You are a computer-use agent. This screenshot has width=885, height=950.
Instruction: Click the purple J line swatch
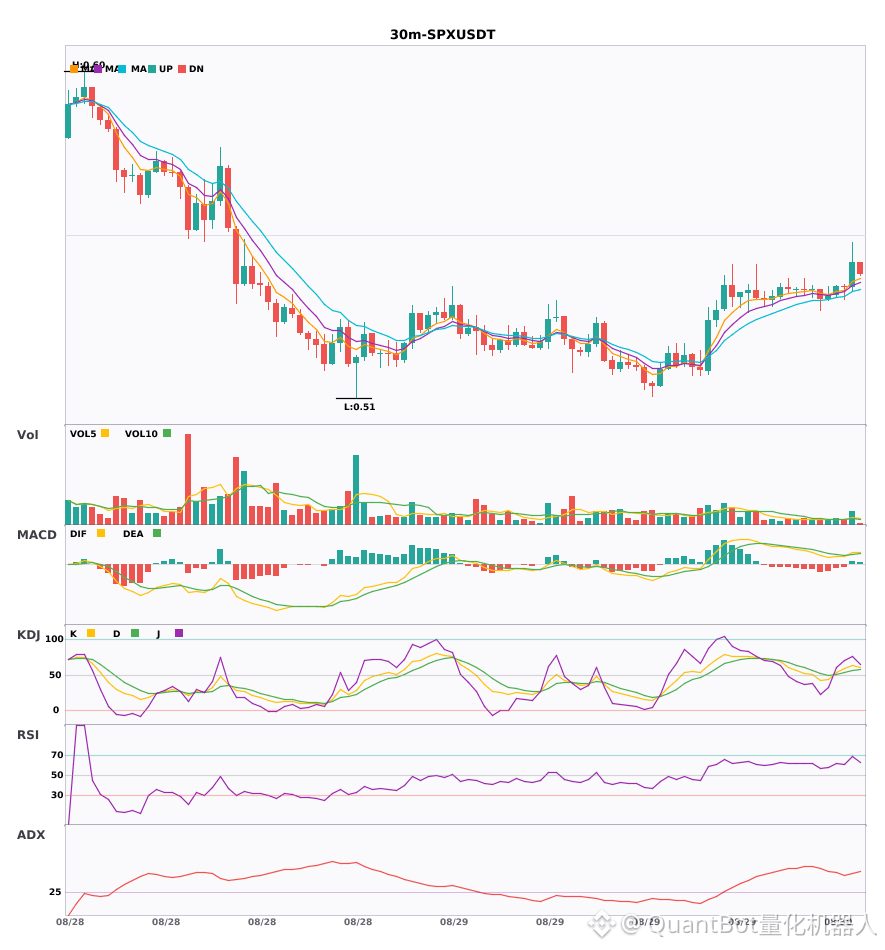pyautogui.click(x=179, y=633)
